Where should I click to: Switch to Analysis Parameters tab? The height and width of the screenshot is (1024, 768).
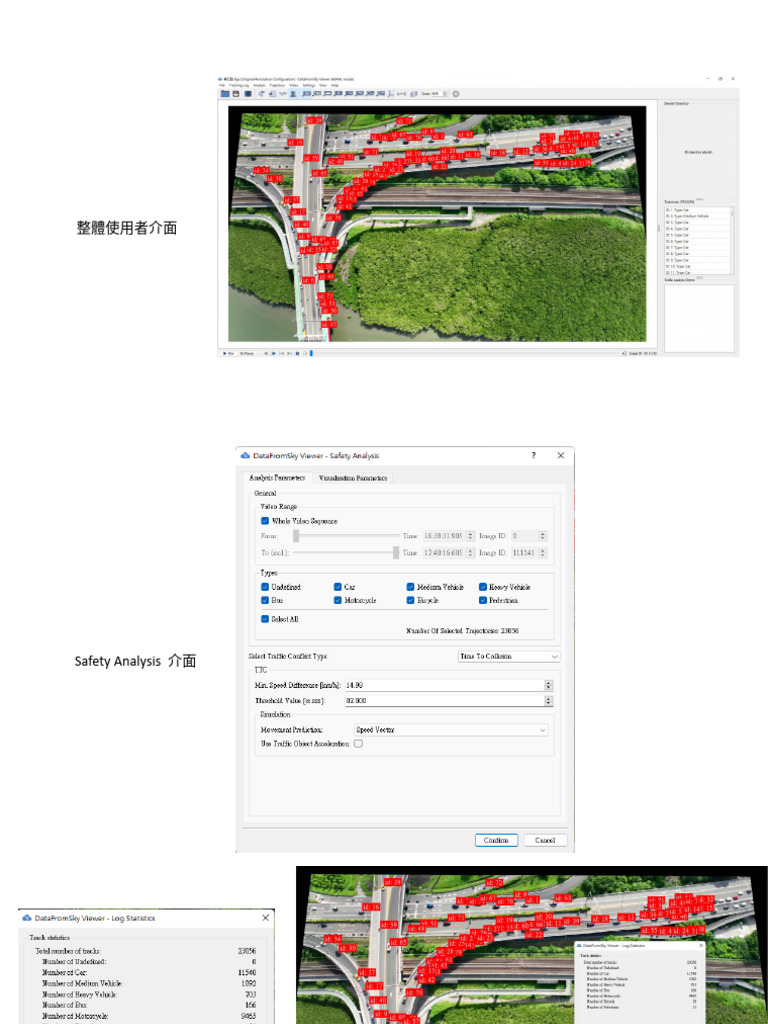[x=277, y=477]
